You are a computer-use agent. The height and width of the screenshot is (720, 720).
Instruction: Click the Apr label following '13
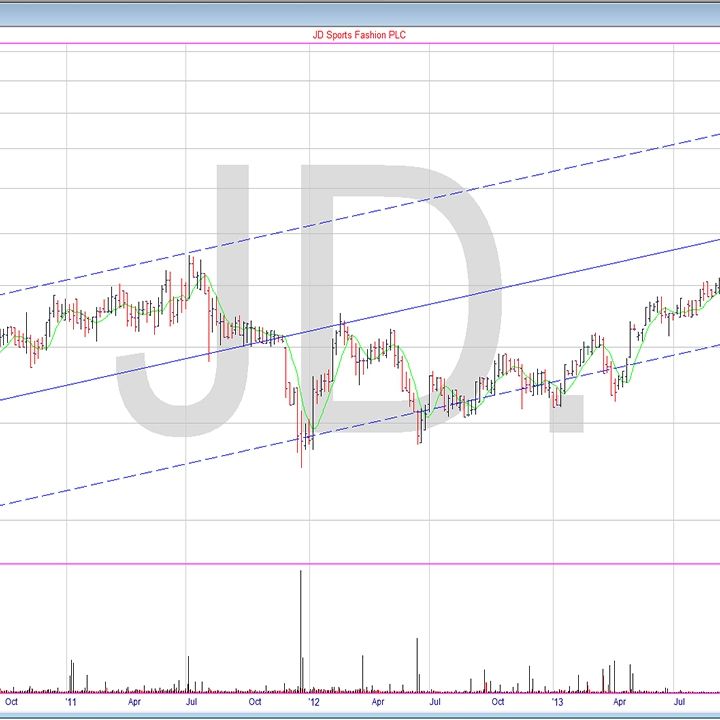tap(620, 703)
